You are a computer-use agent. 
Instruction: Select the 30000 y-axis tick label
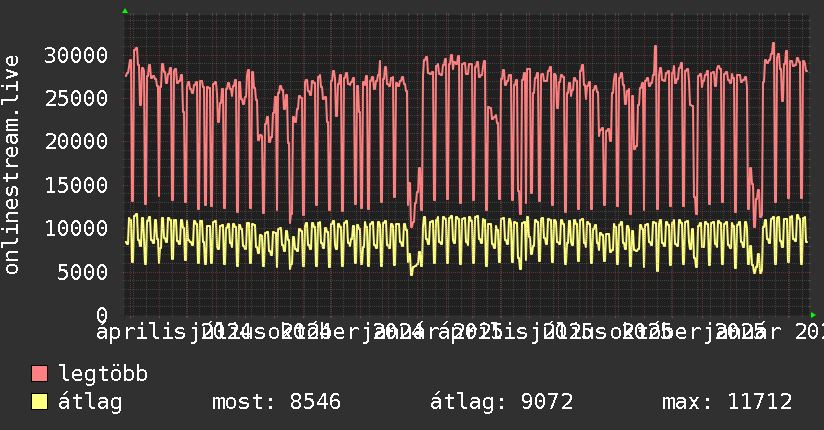tap(79, 55)
